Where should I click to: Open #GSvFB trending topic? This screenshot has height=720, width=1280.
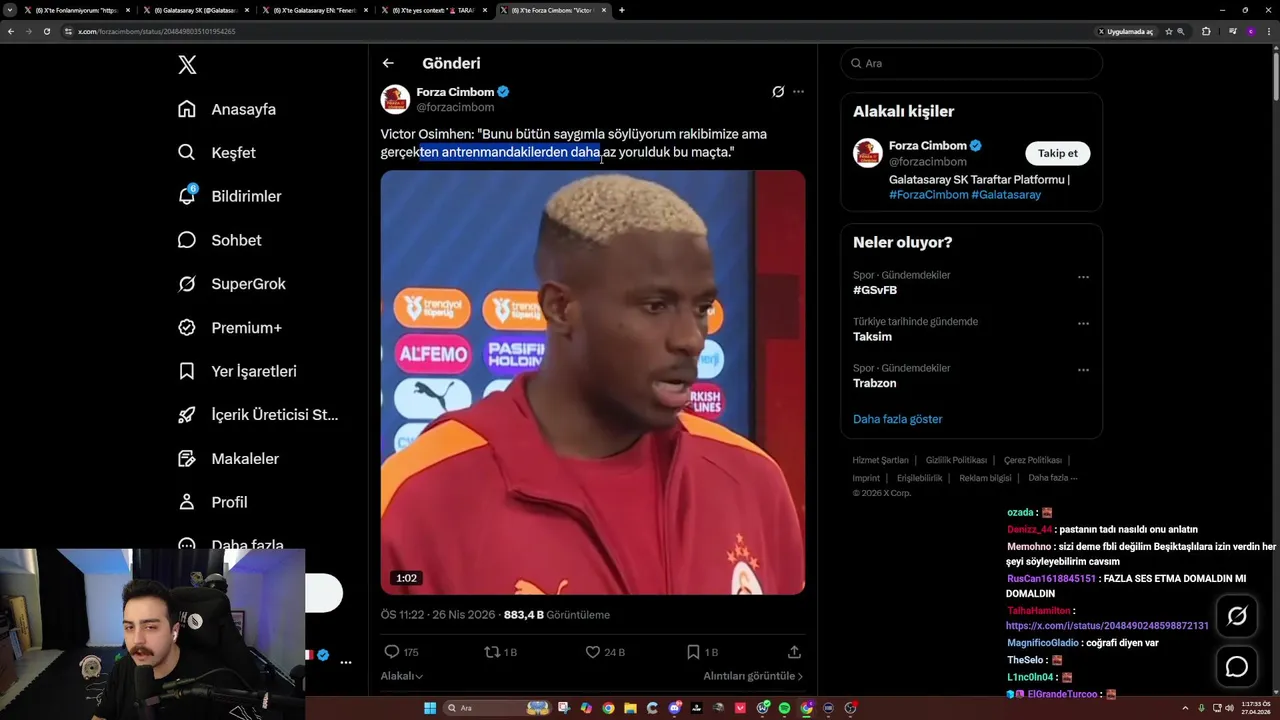[875, 290]
